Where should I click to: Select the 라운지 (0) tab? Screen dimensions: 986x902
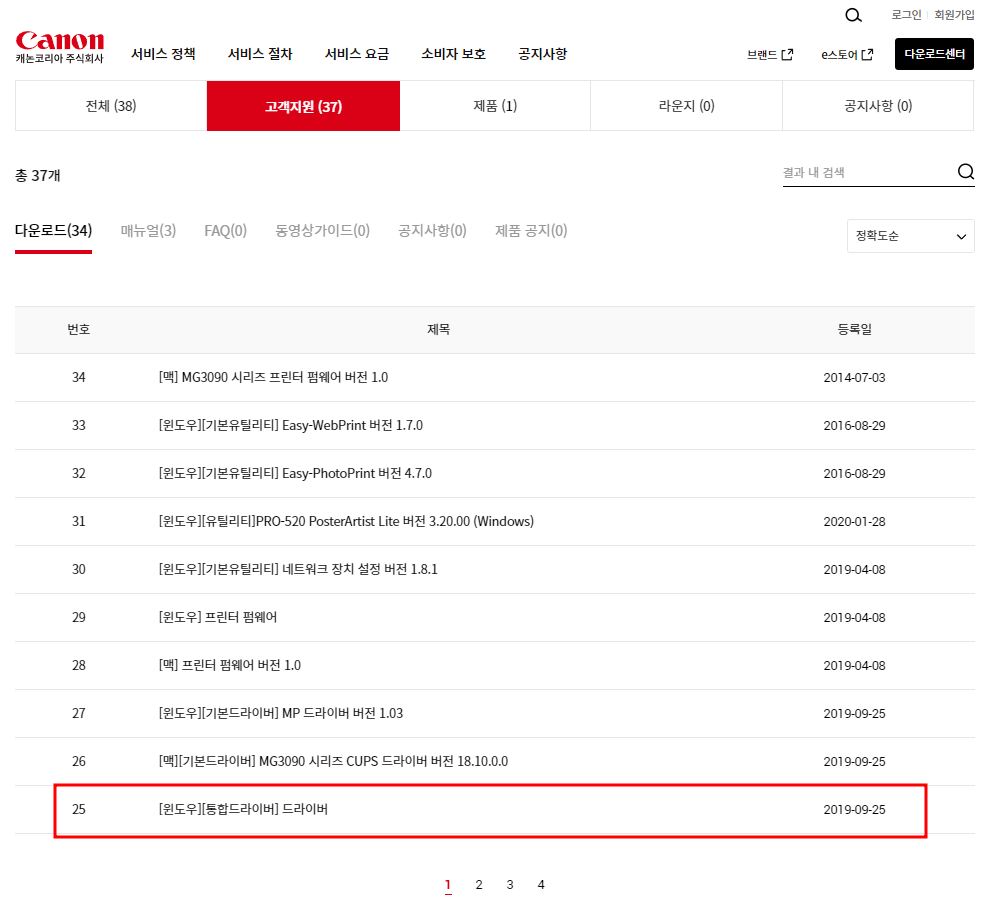(686, 106)
